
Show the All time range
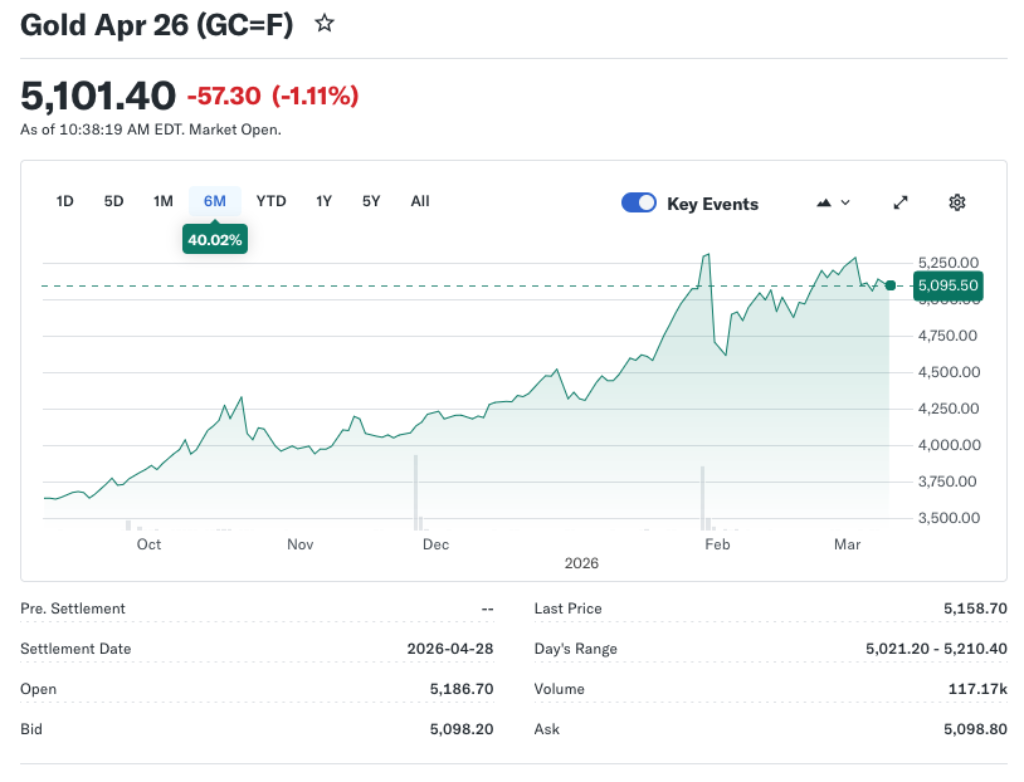[419, 201]
